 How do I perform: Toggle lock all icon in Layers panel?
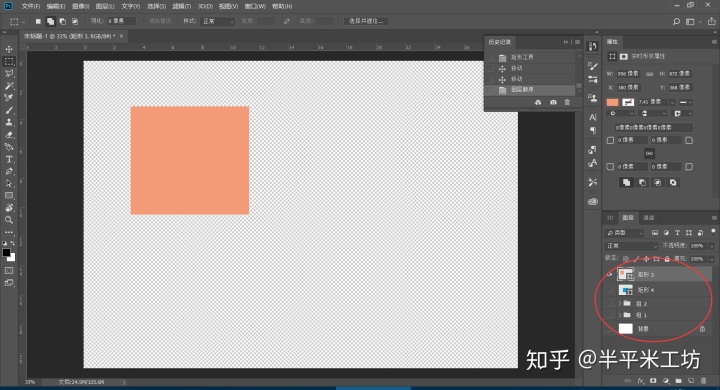[667, 259]
